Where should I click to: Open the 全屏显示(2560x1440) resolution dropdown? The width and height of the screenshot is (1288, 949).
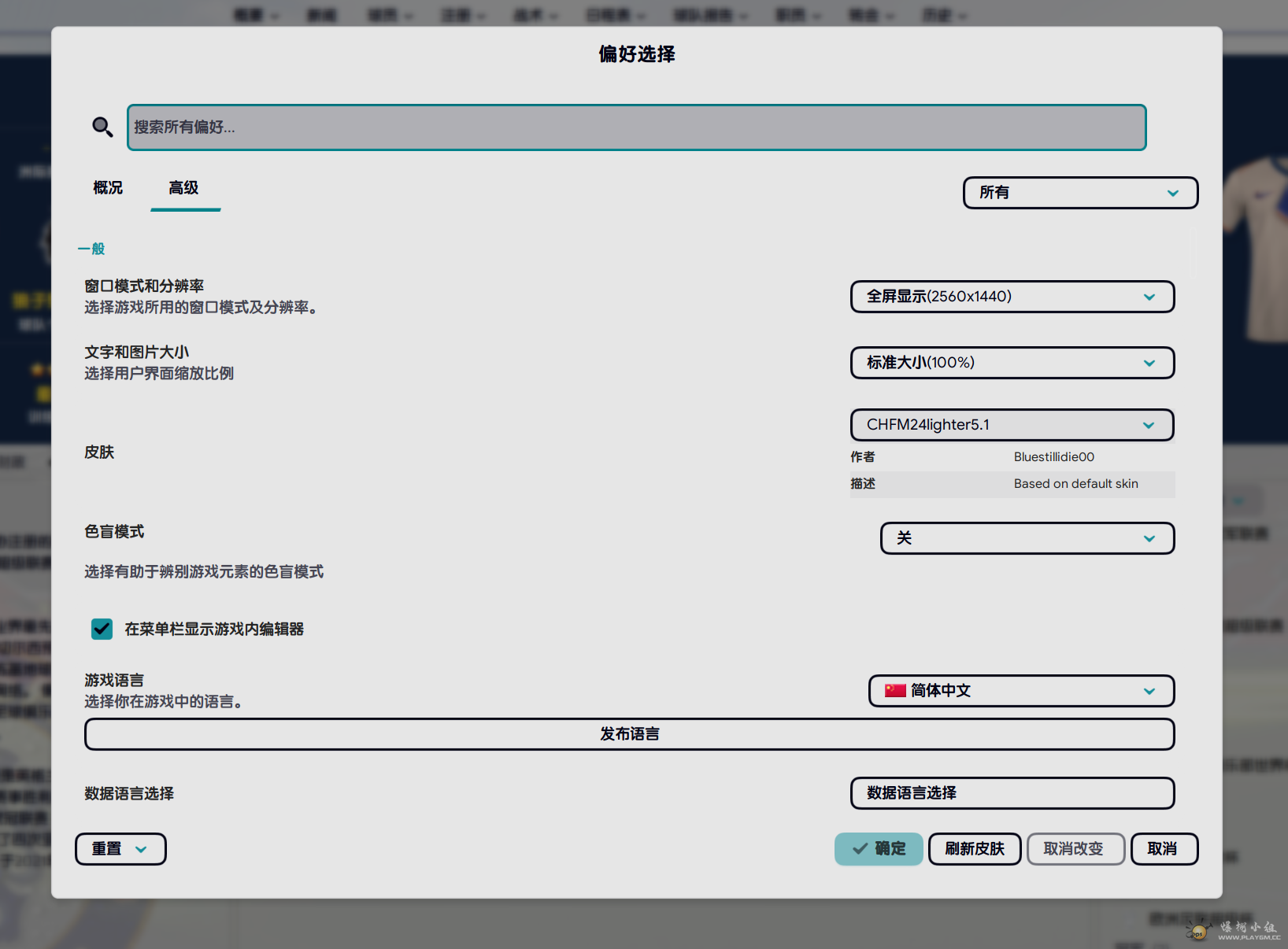tap(1012, 297)
